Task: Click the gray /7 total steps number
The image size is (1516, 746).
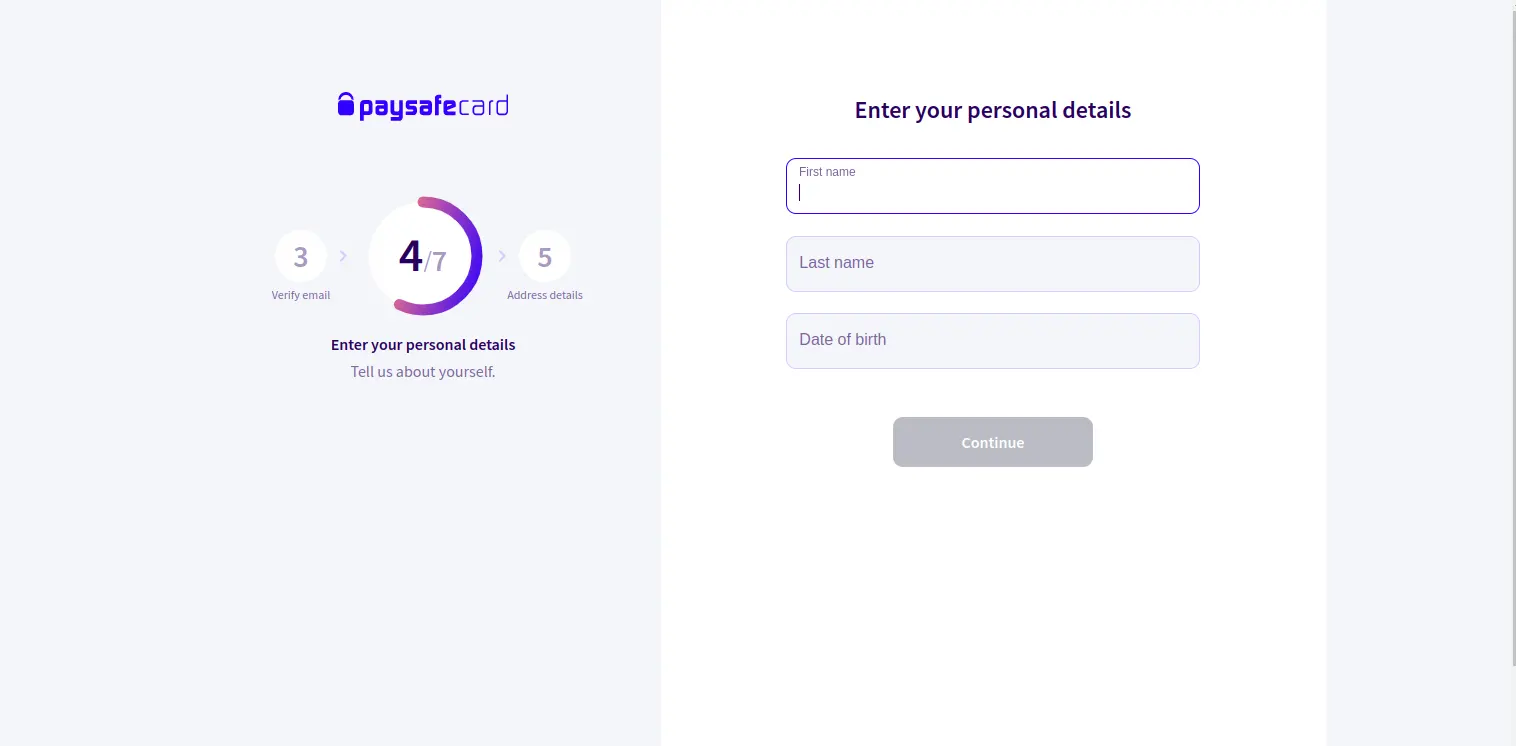Action: click(x=436, y=262)
